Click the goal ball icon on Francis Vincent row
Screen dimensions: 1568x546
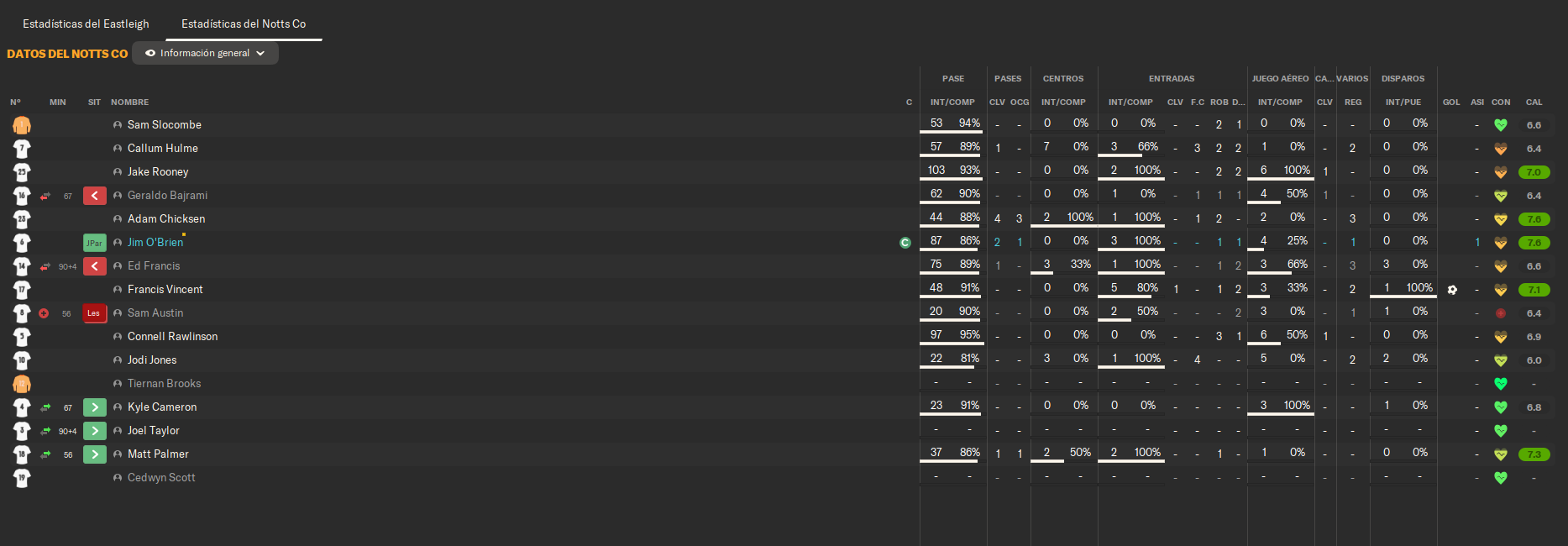(x=1452, y=290)
